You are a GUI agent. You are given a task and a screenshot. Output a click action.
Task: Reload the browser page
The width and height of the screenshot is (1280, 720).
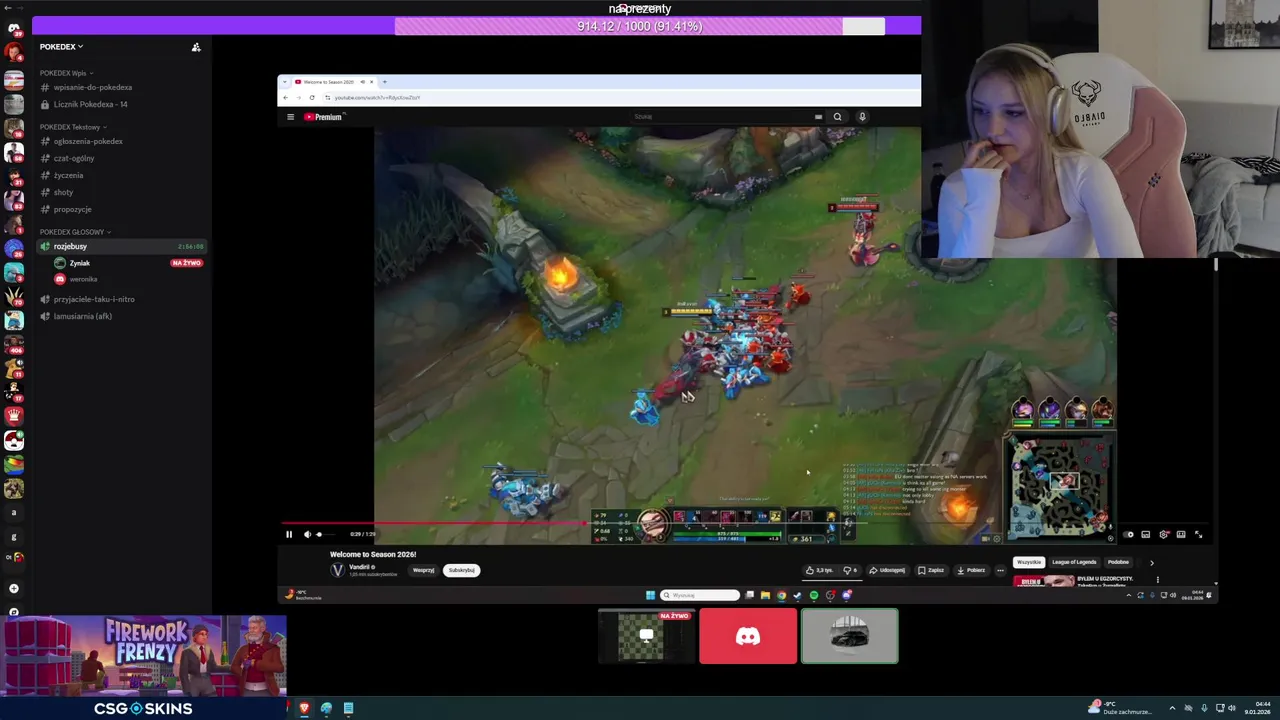pyautogui.click(x=312, y=97)
